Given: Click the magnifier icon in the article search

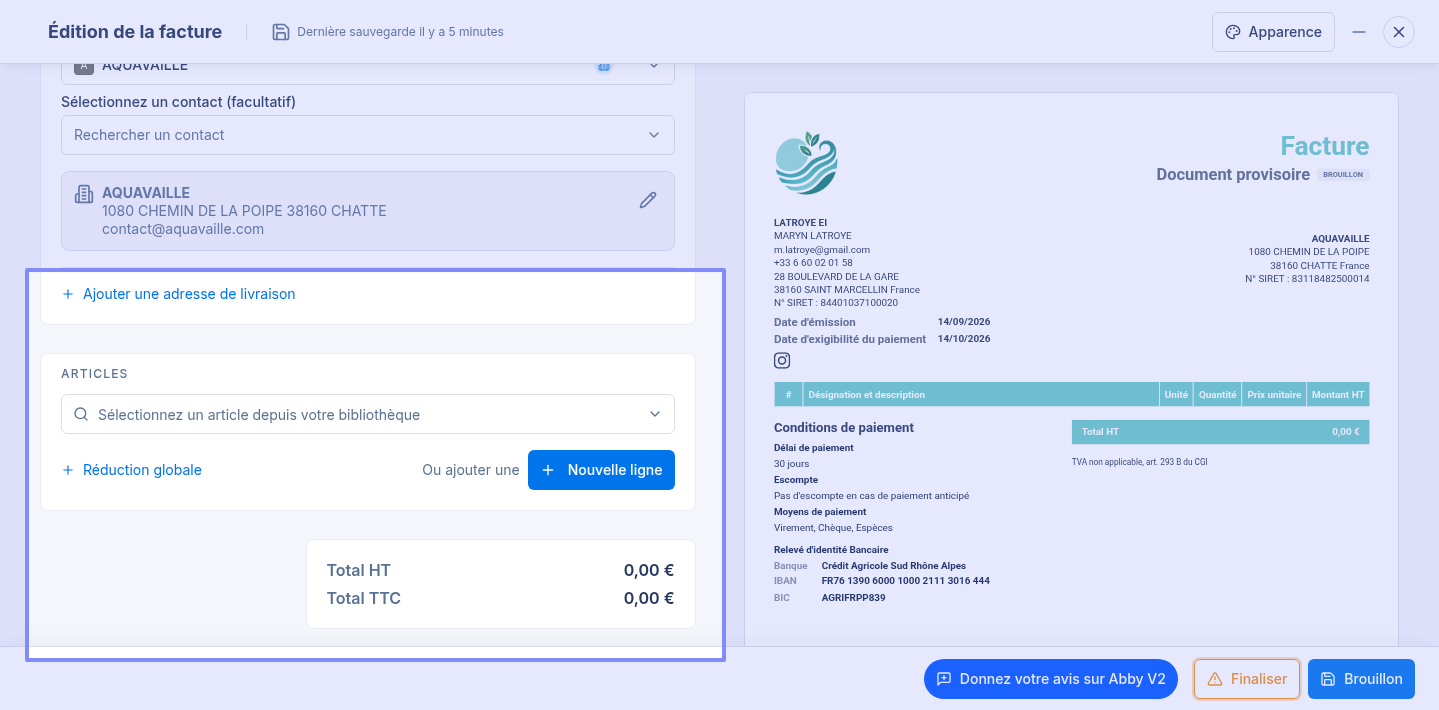Looking at the screenshot, I should pyautogui.click(x=80, y=414).
